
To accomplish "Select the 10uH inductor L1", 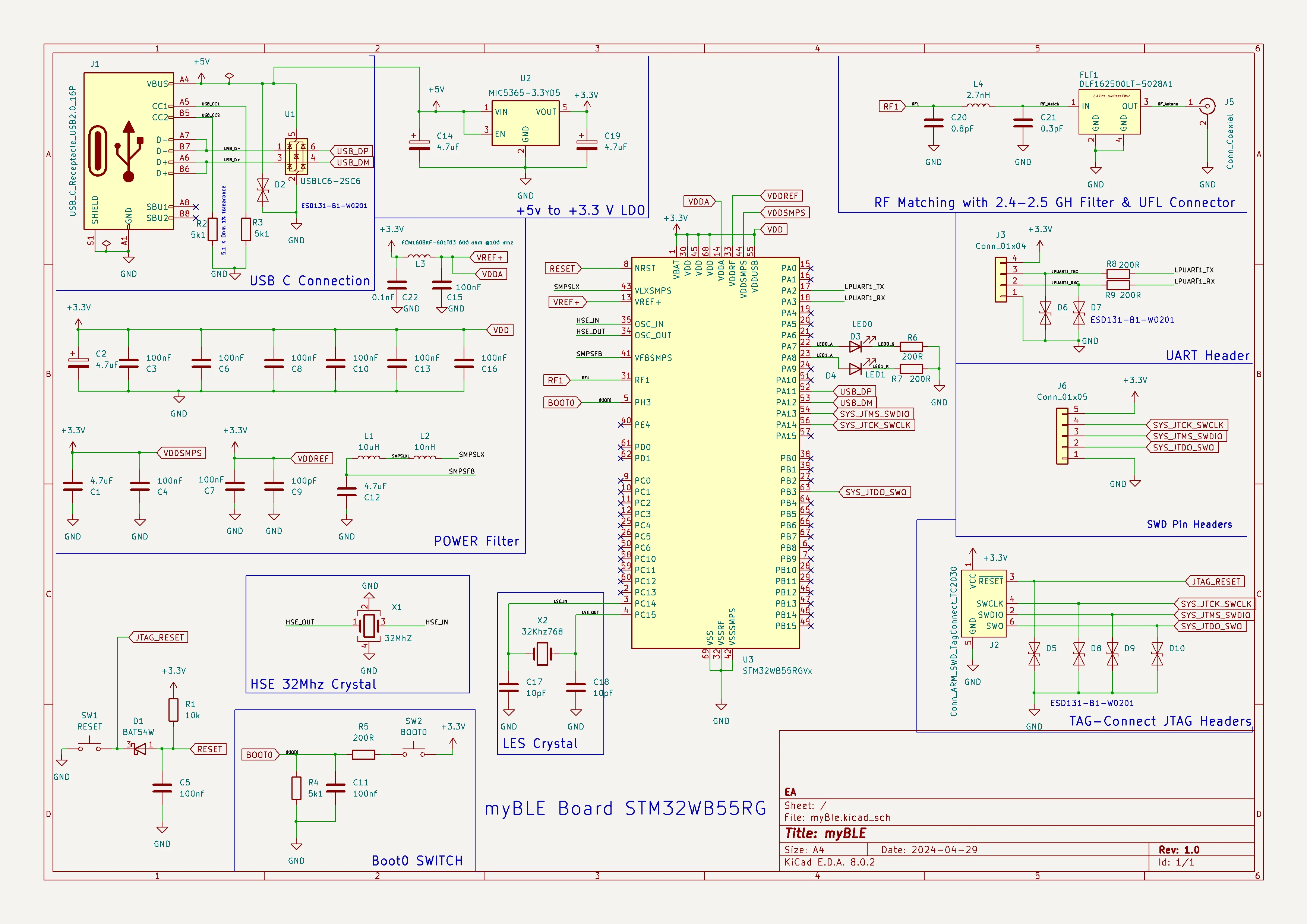I will (x=369, y=457).
